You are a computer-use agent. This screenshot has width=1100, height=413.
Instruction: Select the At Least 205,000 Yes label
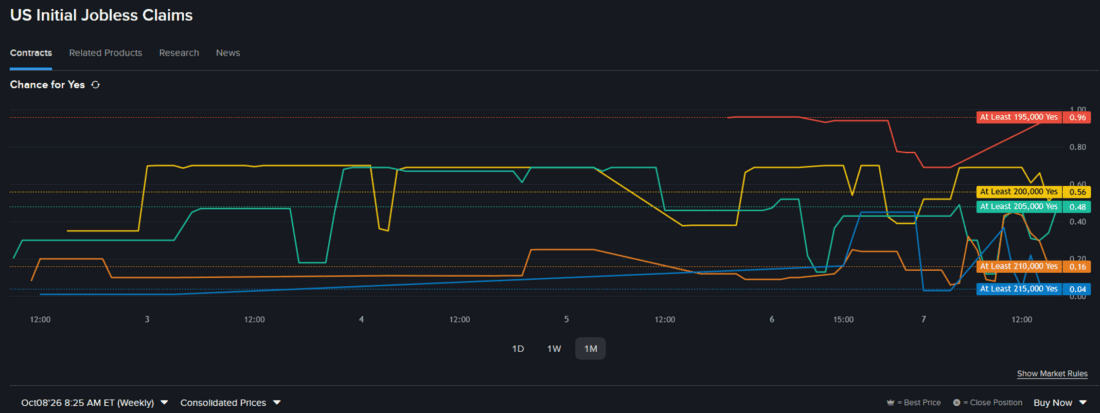(1018, 206)
